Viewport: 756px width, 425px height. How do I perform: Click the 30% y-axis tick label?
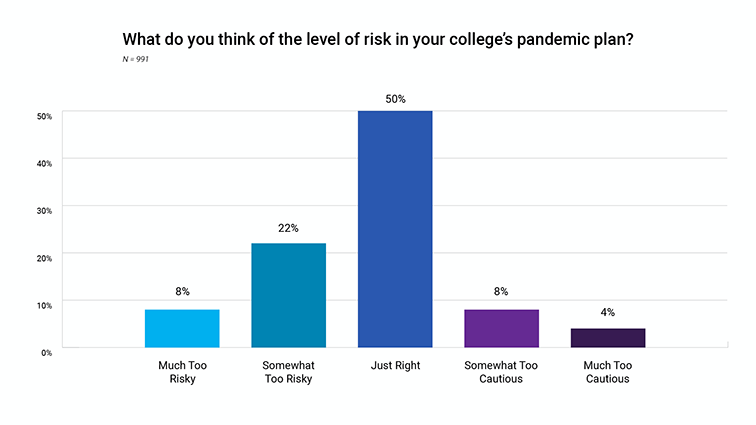(x=45, y=208)
